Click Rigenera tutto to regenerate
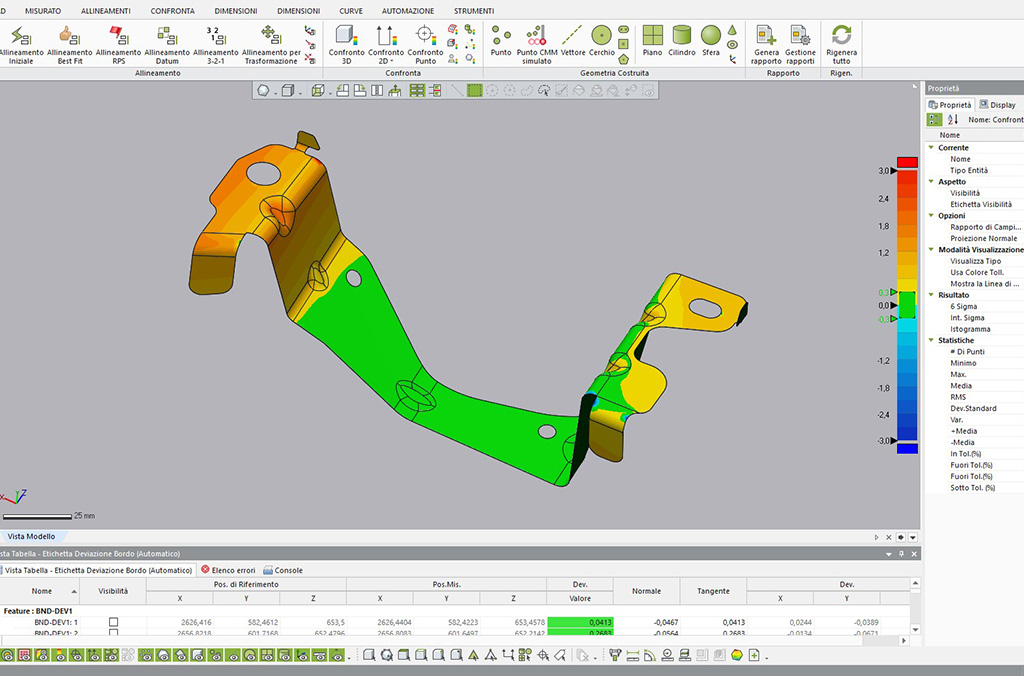The height and width of the screenshot is (676, 1024). [x=841, y=44]
